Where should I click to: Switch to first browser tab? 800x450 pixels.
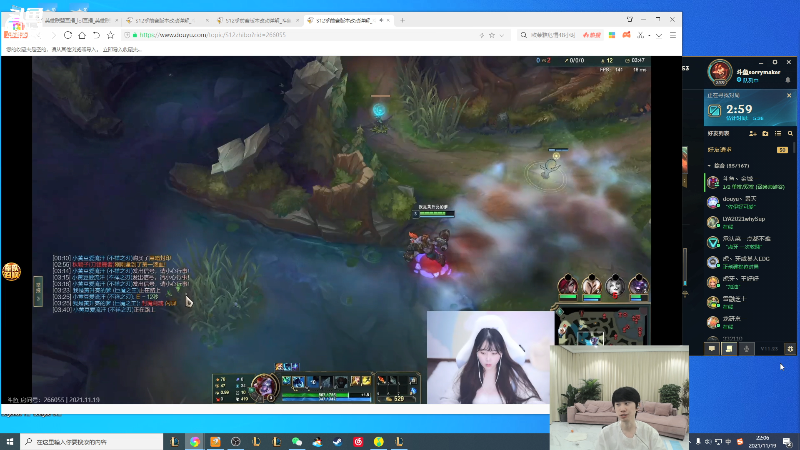pyautogui.click(x=77, y=20)
